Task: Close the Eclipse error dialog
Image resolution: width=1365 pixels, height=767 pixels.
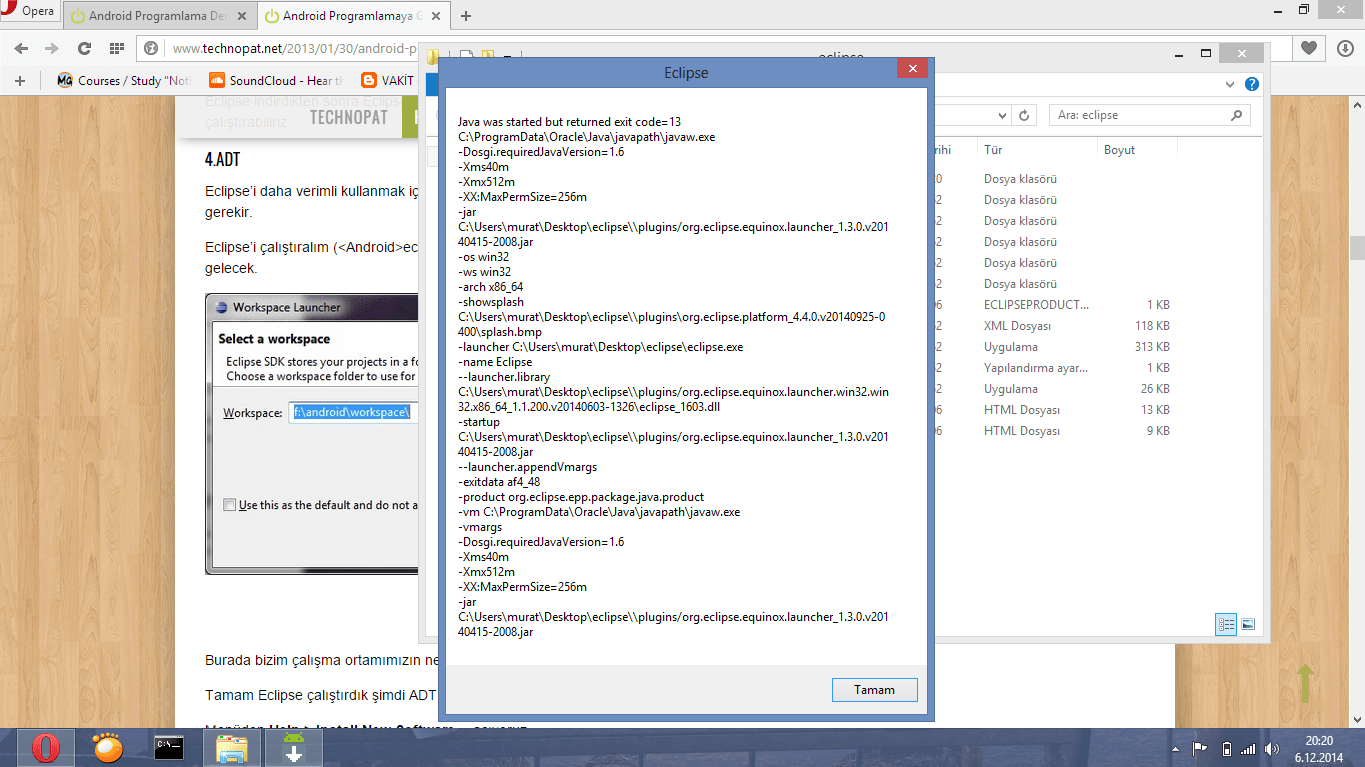Action: pos(910,68)
